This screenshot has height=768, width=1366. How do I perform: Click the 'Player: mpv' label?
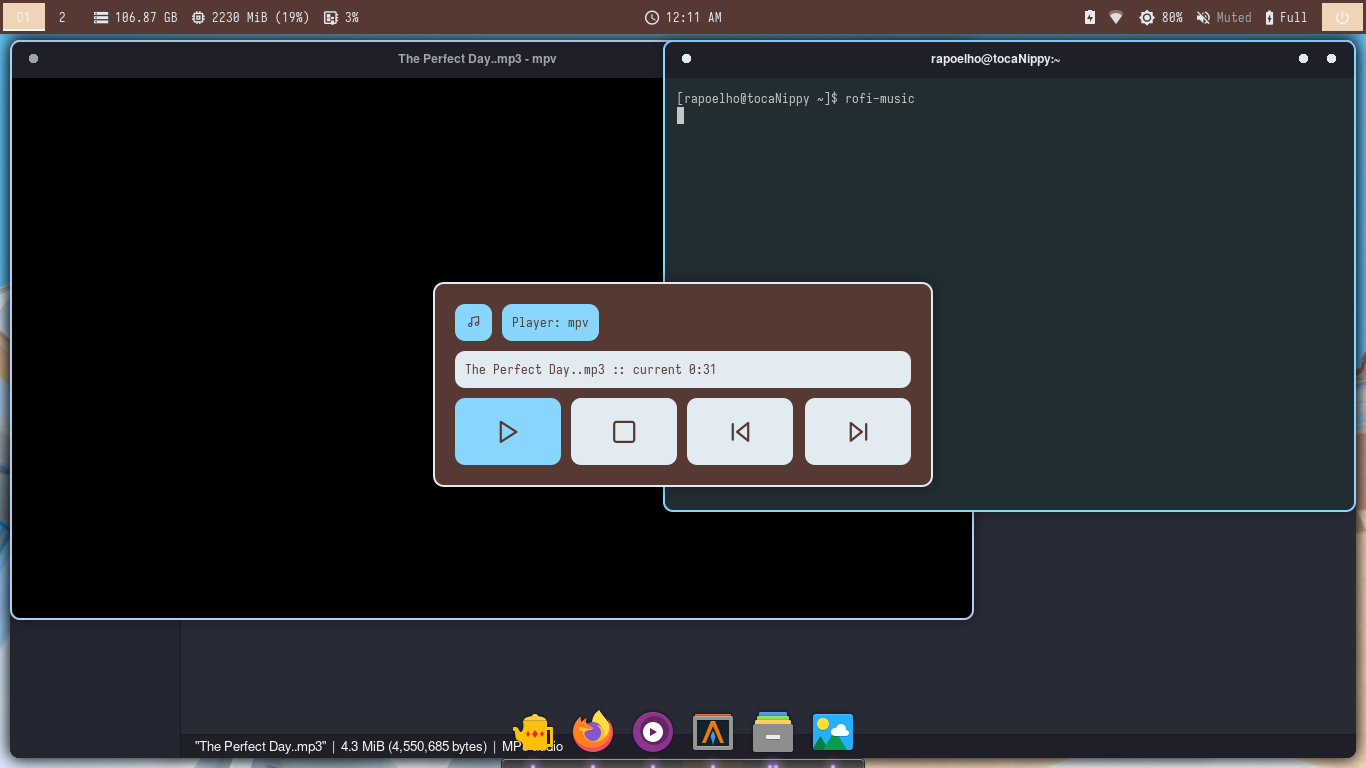point(550,322)
